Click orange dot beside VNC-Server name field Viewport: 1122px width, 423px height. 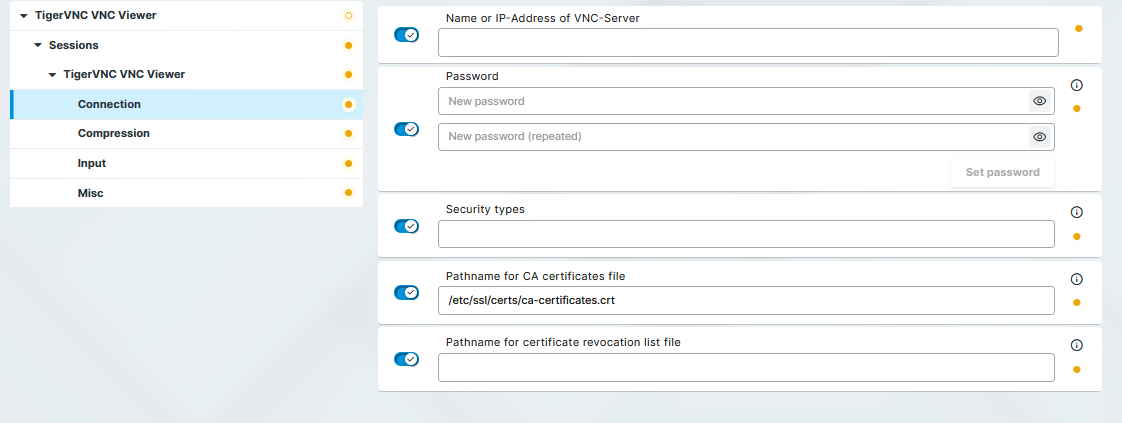[x=1078, y=28]
